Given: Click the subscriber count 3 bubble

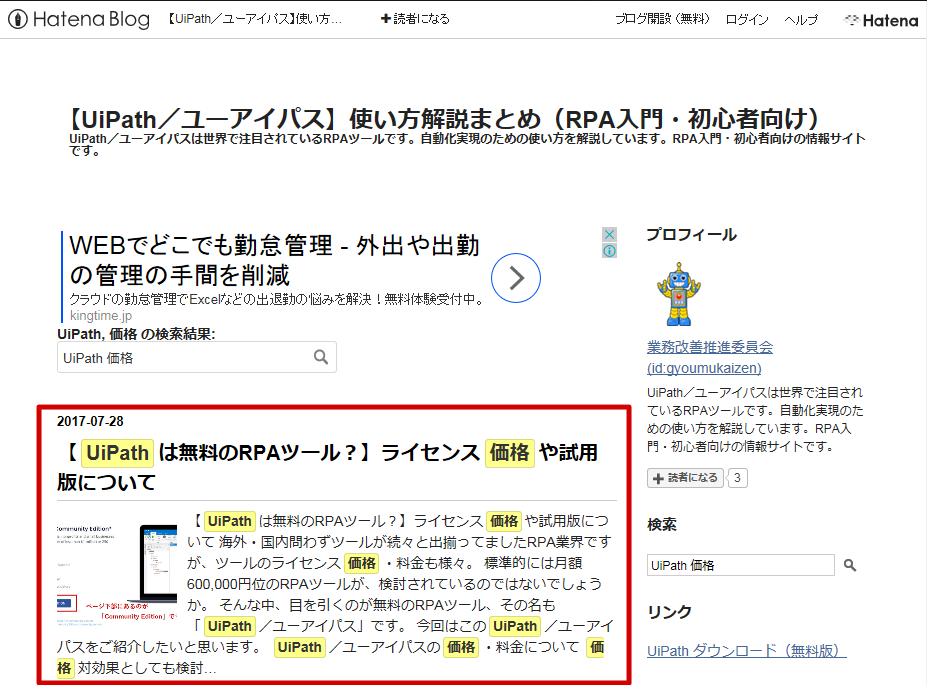Looking at the screenshot, I should click(737, 478).
